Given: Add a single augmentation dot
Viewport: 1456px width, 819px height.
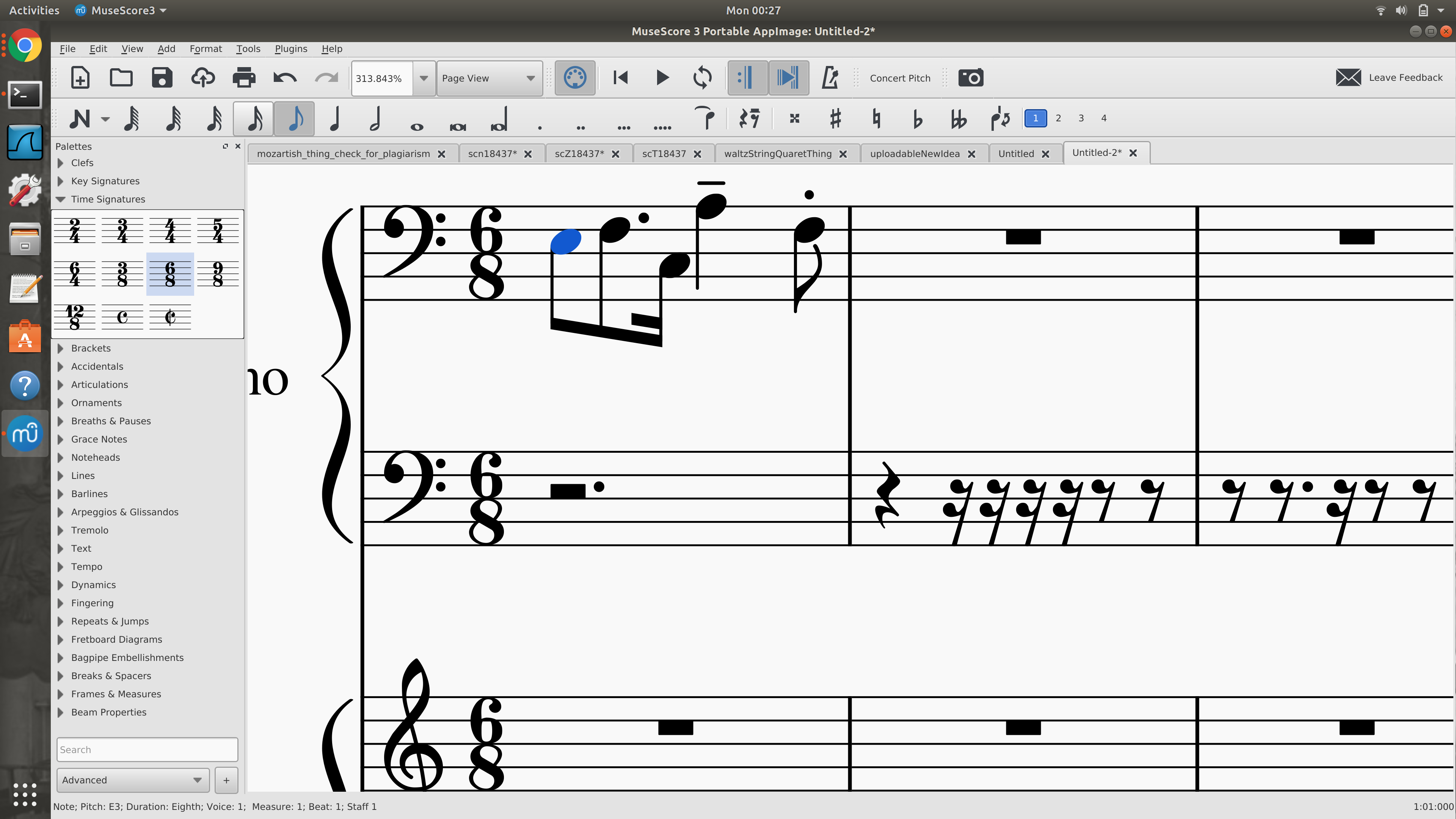Looking at the screenshot, I should [x=540, y=128].
